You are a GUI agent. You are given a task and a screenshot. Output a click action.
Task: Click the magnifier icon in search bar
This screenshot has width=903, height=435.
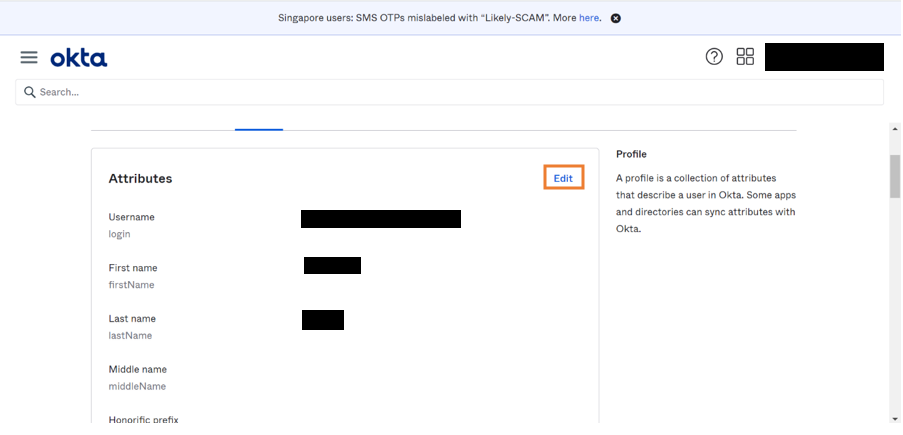point(30,92)
